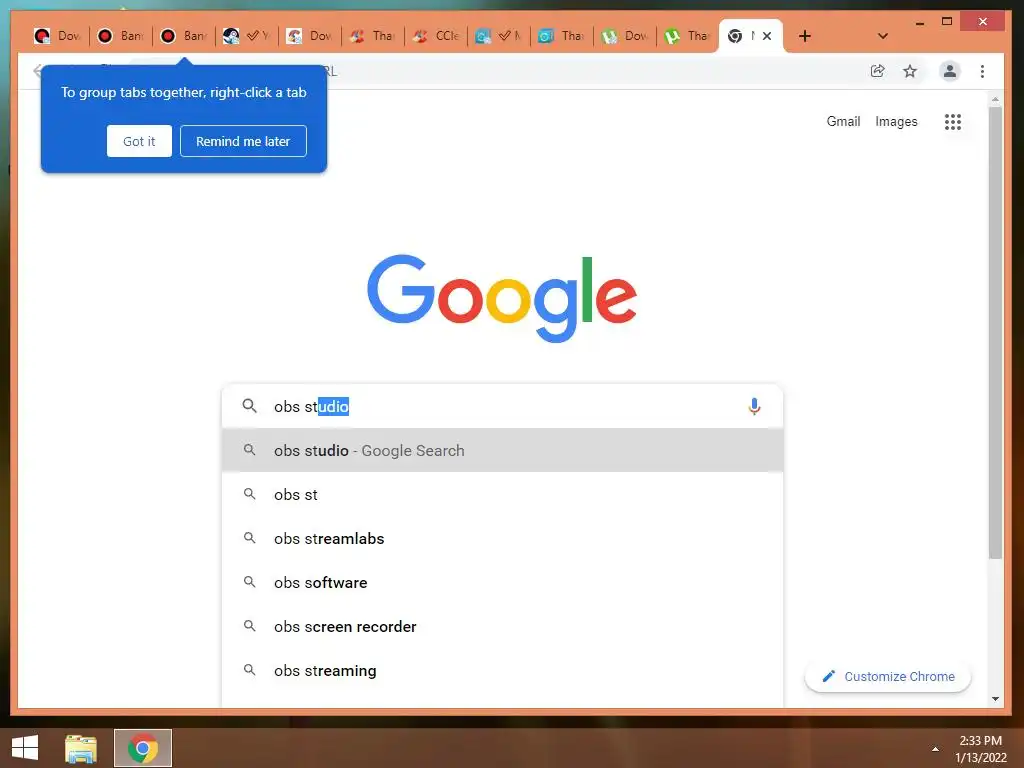The width and height of the screenshot is (1024, 768).
Task: Close the active new tab
Action: [767, 36]
